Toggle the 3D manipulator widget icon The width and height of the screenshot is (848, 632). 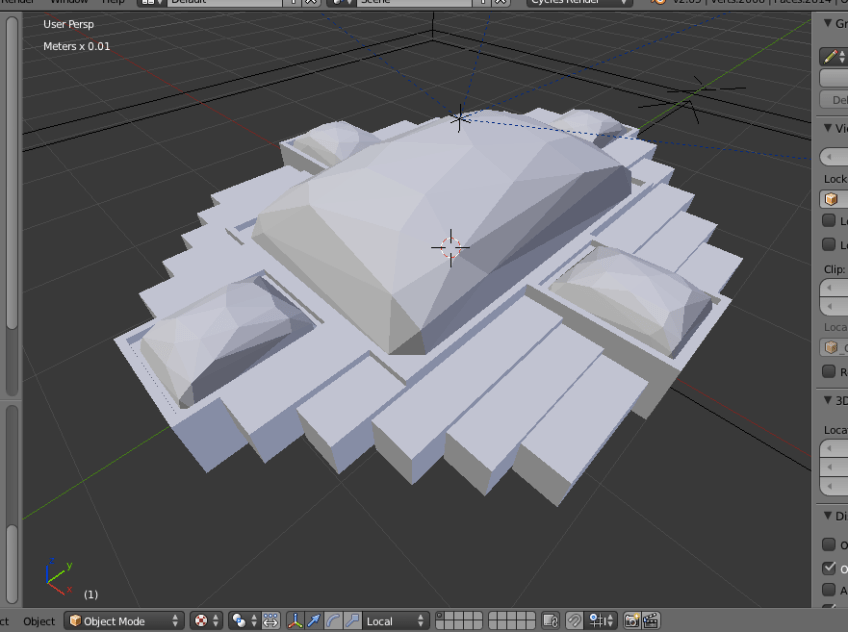(296, 621)
